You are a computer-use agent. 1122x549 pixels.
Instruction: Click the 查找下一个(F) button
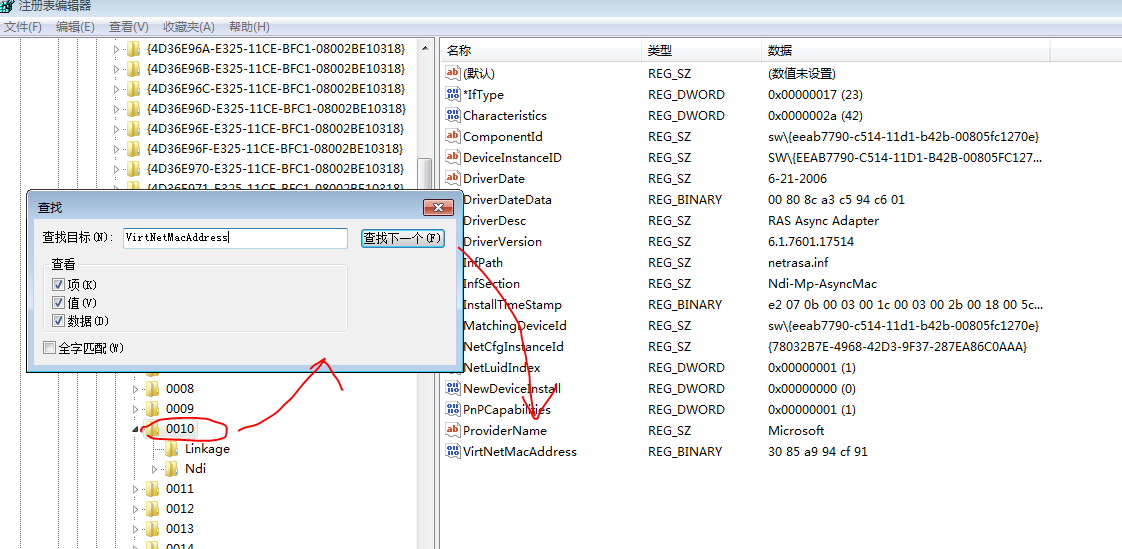402,238
